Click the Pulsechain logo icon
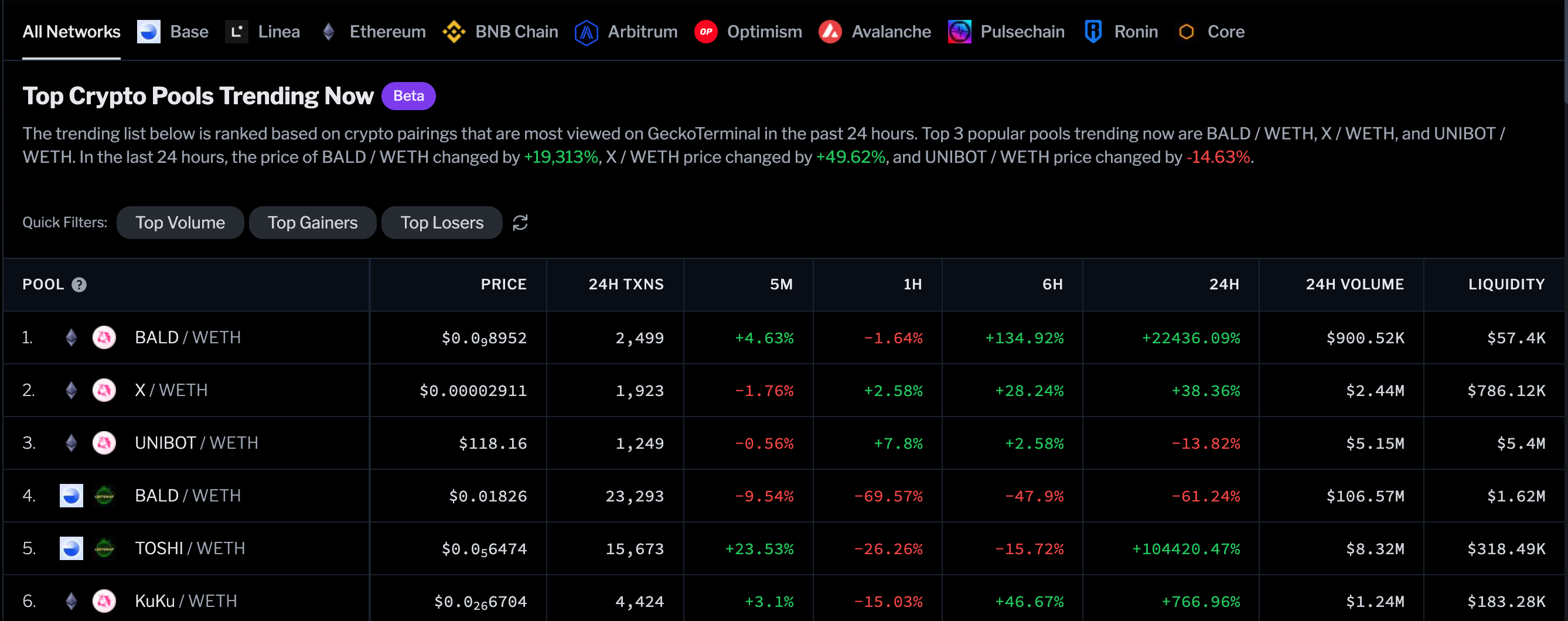This screenshot has width=1568, height=621. pyautogui.click(x=959, y=32)
